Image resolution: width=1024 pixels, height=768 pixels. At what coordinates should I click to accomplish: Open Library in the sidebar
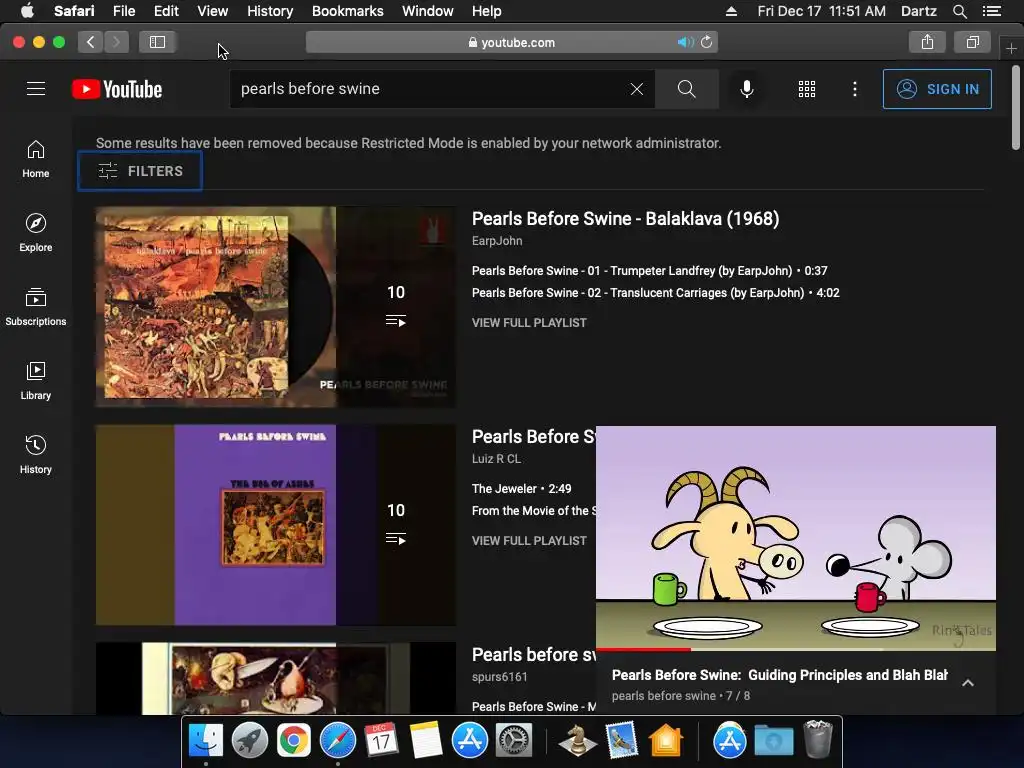[36, 380]
